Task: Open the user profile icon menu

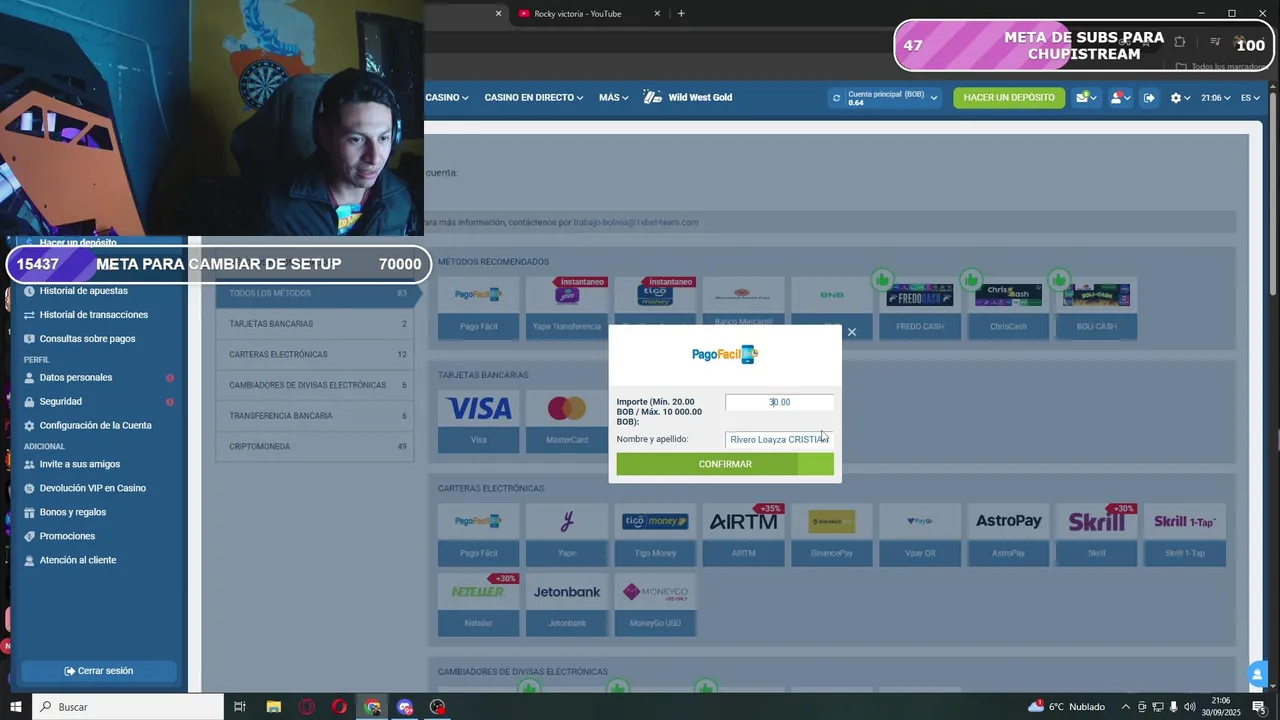Action: coord(1119,97)
